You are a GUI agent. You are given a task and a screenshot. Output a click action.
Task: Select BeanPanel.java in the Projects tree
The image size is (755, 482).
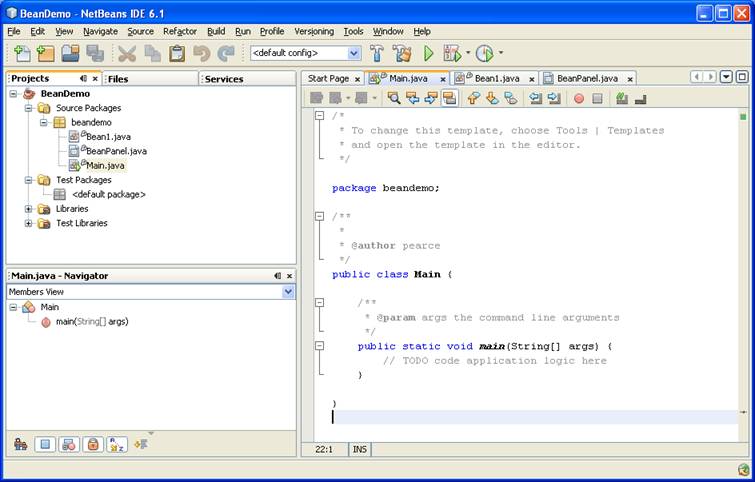click(117, 151)
